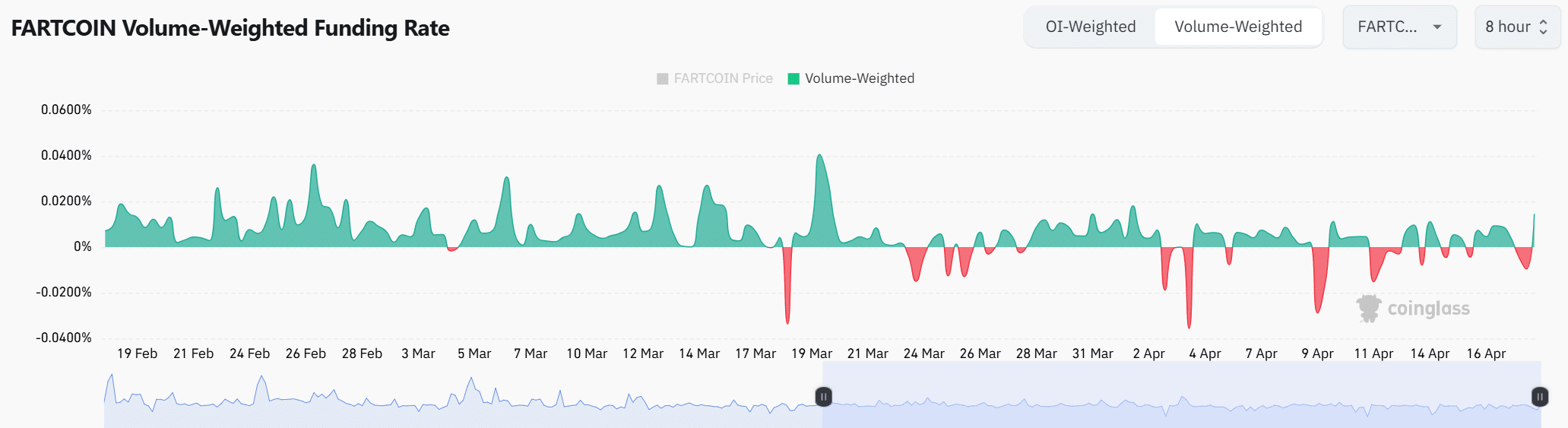
Task: Toggle Volume-Weighted legend series
Action: [x=851, y=78]
